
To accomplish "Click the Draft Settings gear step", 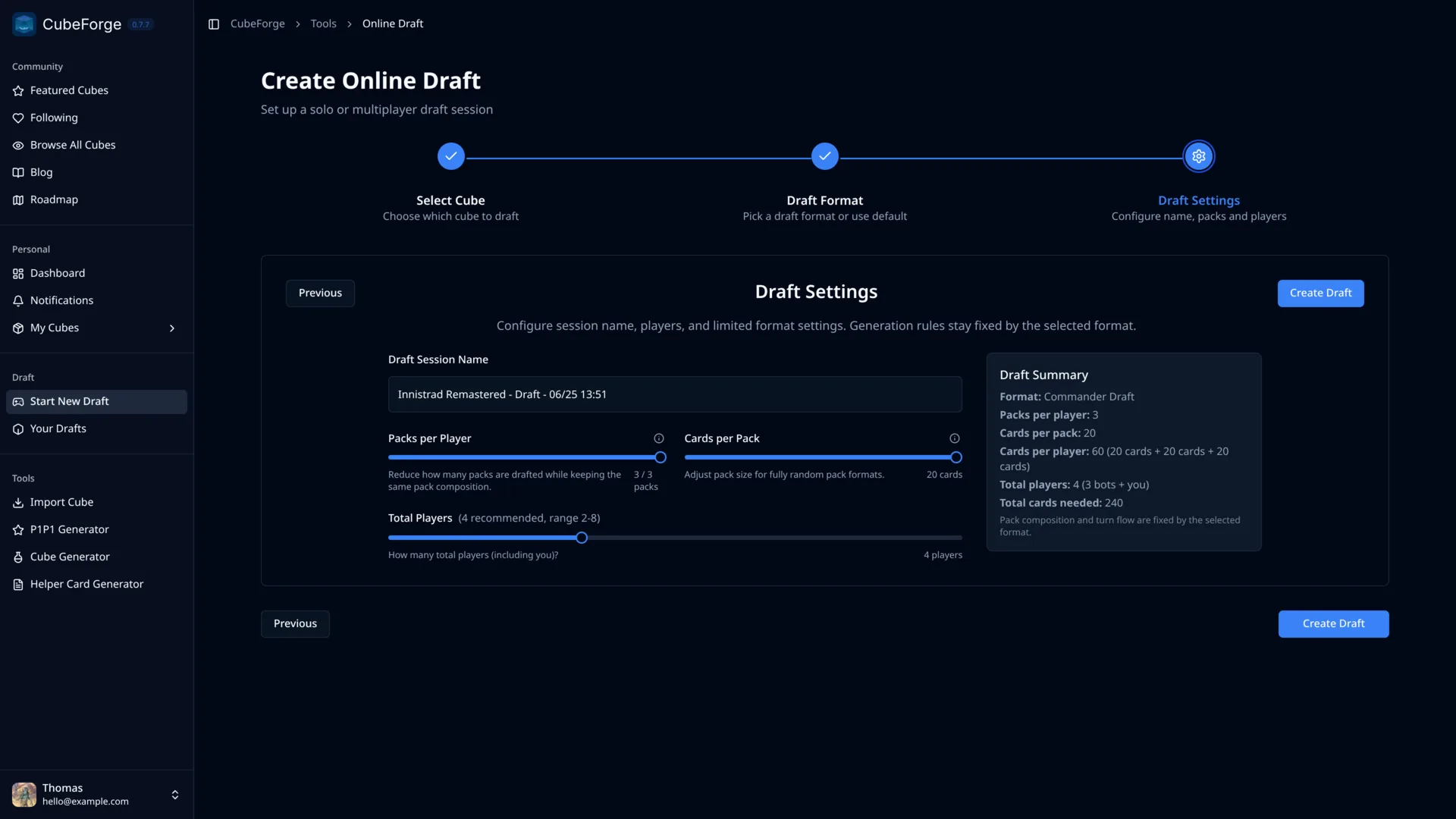I will point(1199,156).
